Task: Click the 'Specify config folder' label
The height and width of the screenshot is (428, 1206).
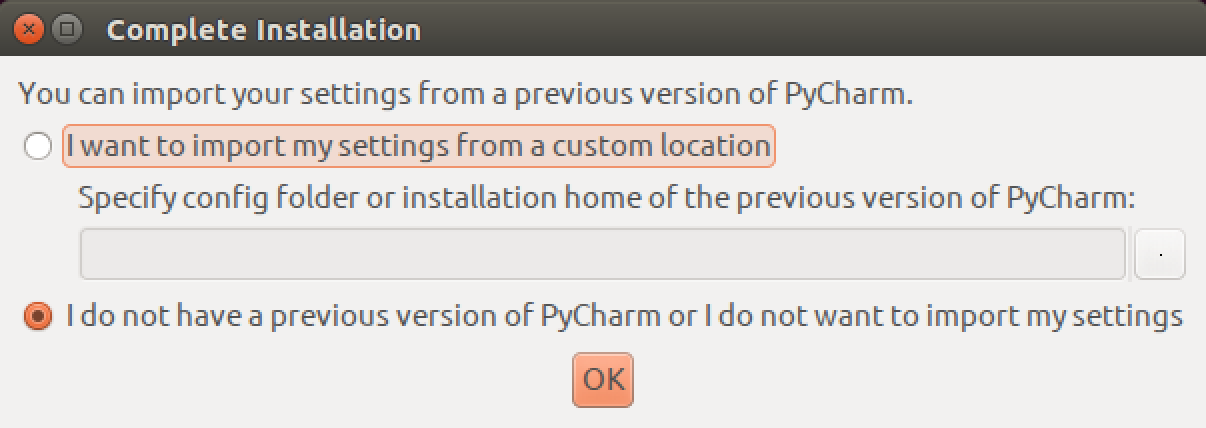Action: coord(607,198)
